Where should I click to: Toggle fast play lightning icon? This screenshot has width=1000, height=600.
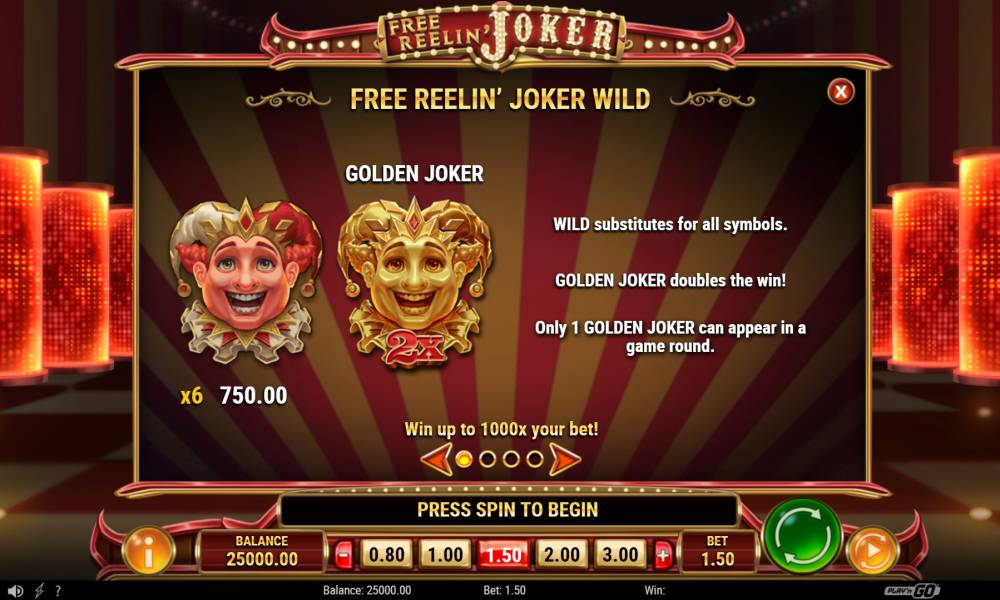(39, 590)
